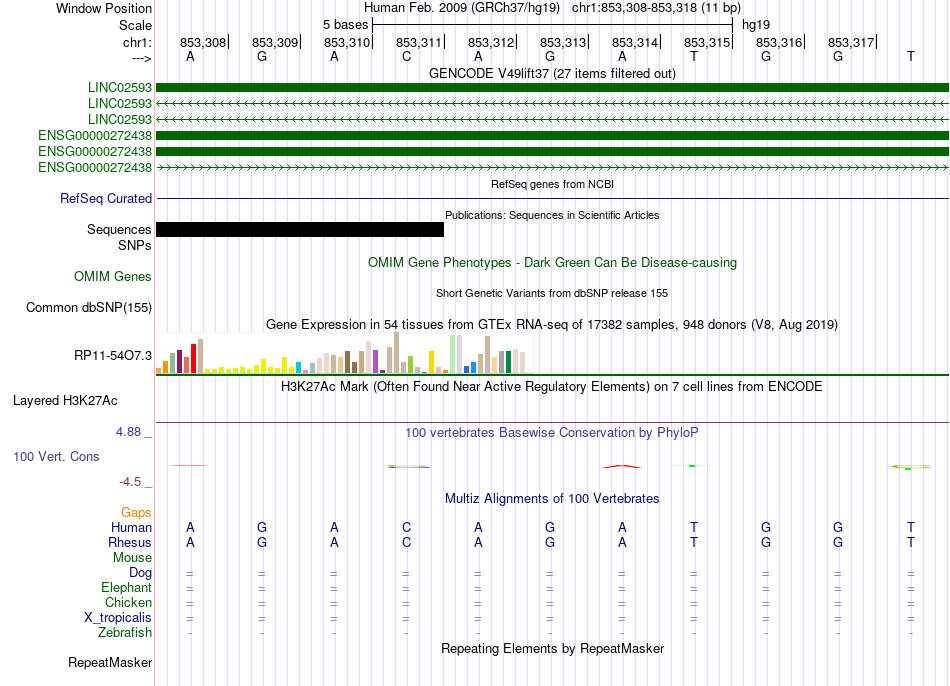Image resolution: width=950 pixels, height=686 pixels.
Task: Click the 'RefSeq Curated' track label
Action: [106, 198]
